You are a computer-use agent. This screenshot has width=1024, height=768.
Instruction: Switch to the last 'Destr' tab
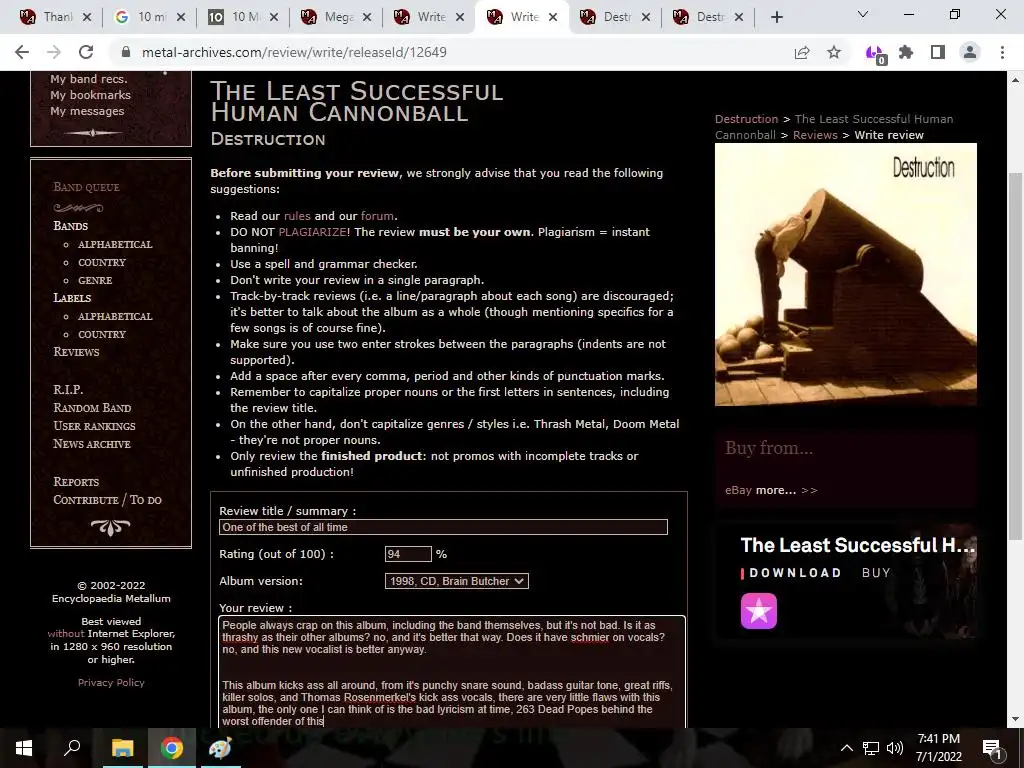(708, 18)
